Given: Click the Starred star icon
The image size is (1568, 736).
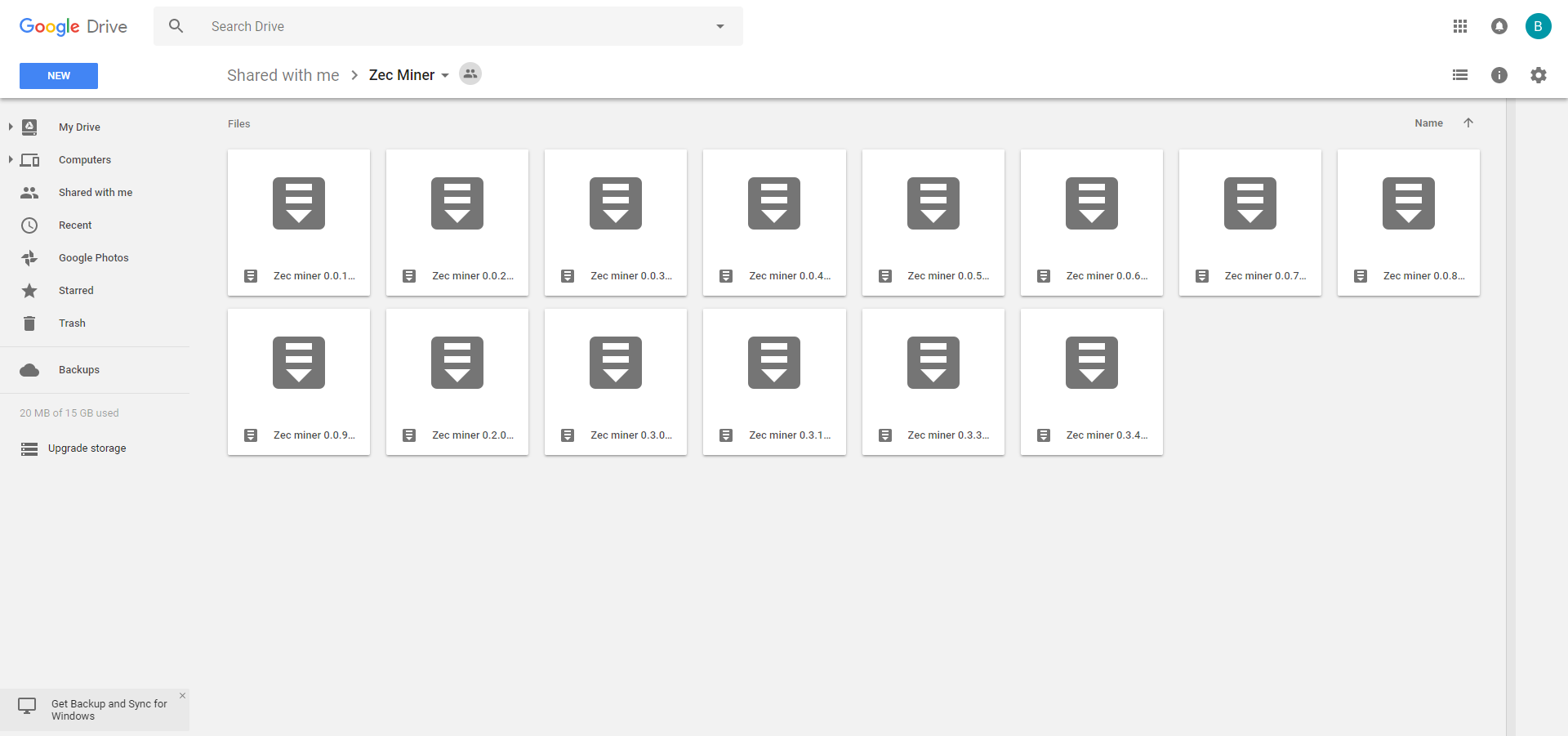Looking at the screenshot, I should [29, 291].
